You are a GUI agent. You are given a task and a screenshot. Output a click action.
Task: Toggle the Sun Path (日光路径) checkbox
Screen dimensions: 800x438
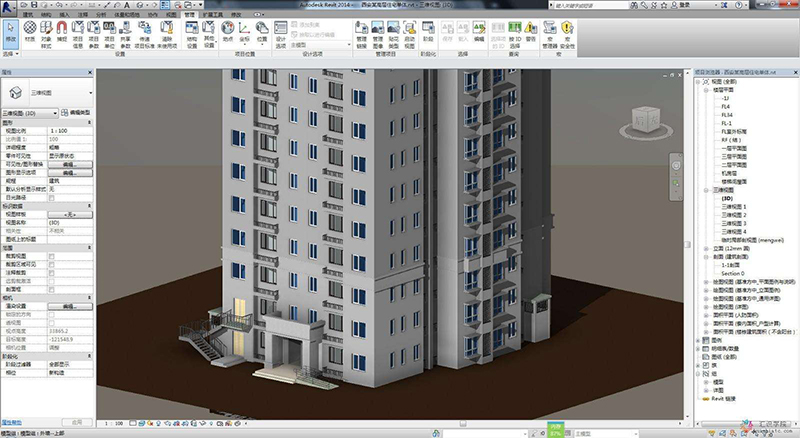52,198
